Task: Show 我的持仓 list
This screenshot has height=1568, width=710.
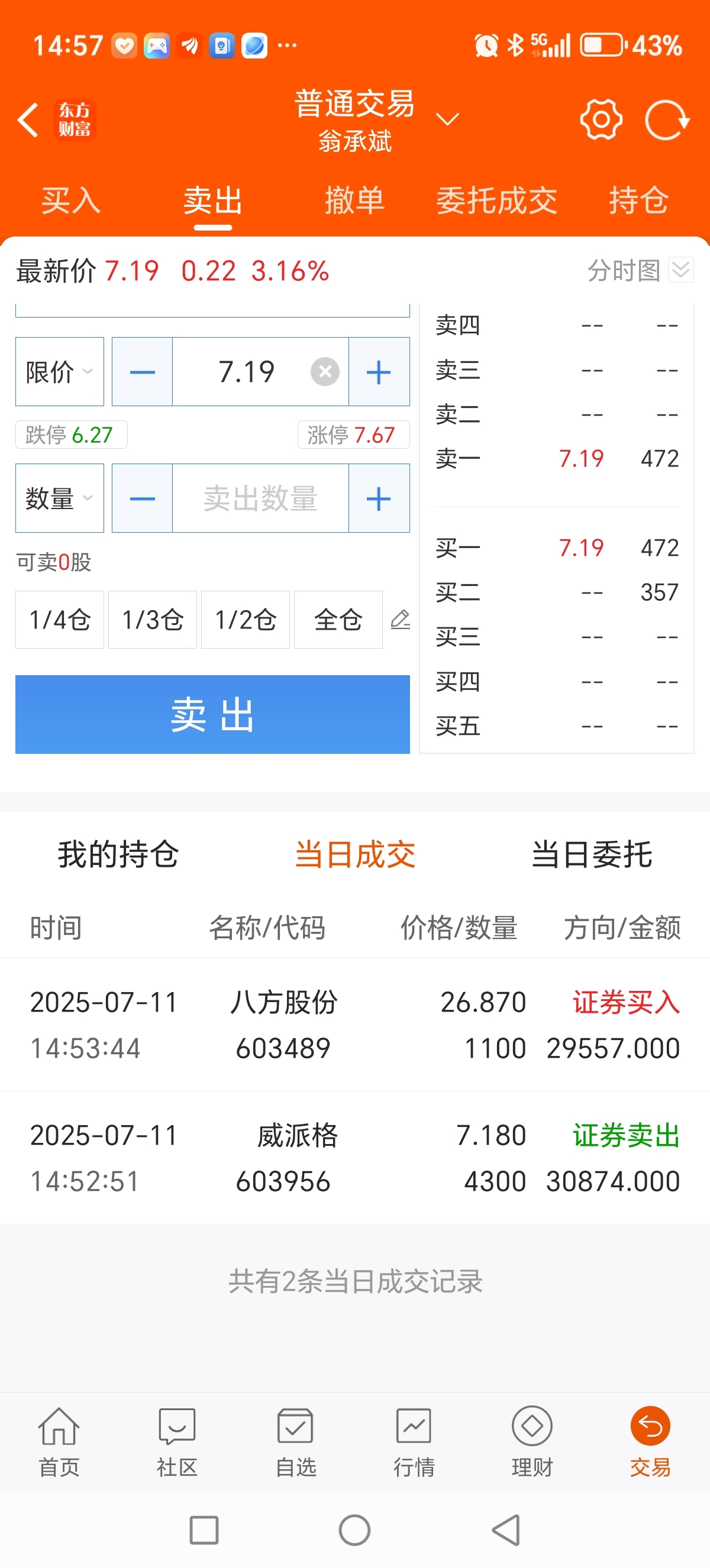Action: click(118, 853)
